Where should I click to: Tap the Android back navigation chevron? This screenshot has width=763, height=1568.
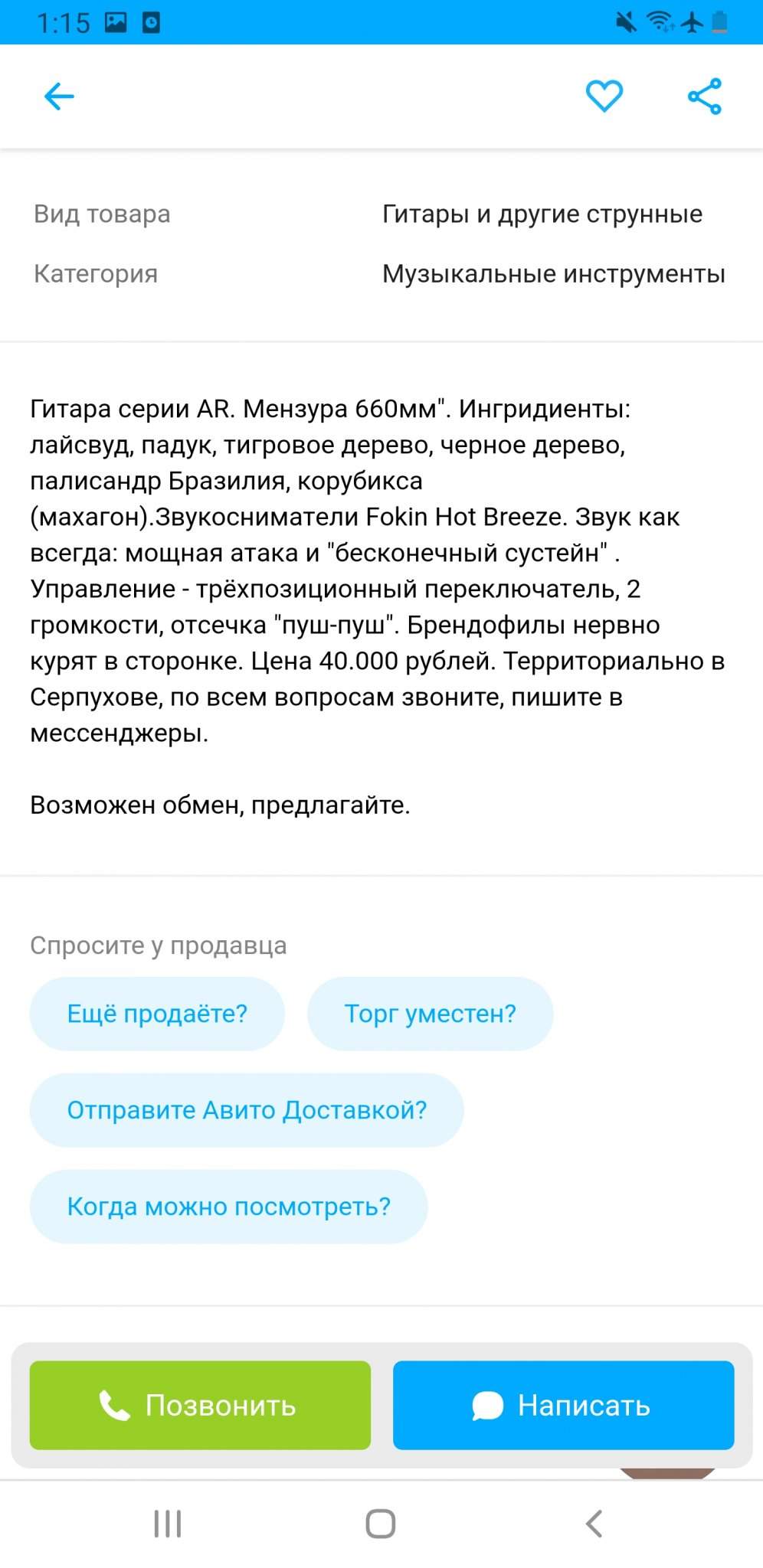(594, 1524)
